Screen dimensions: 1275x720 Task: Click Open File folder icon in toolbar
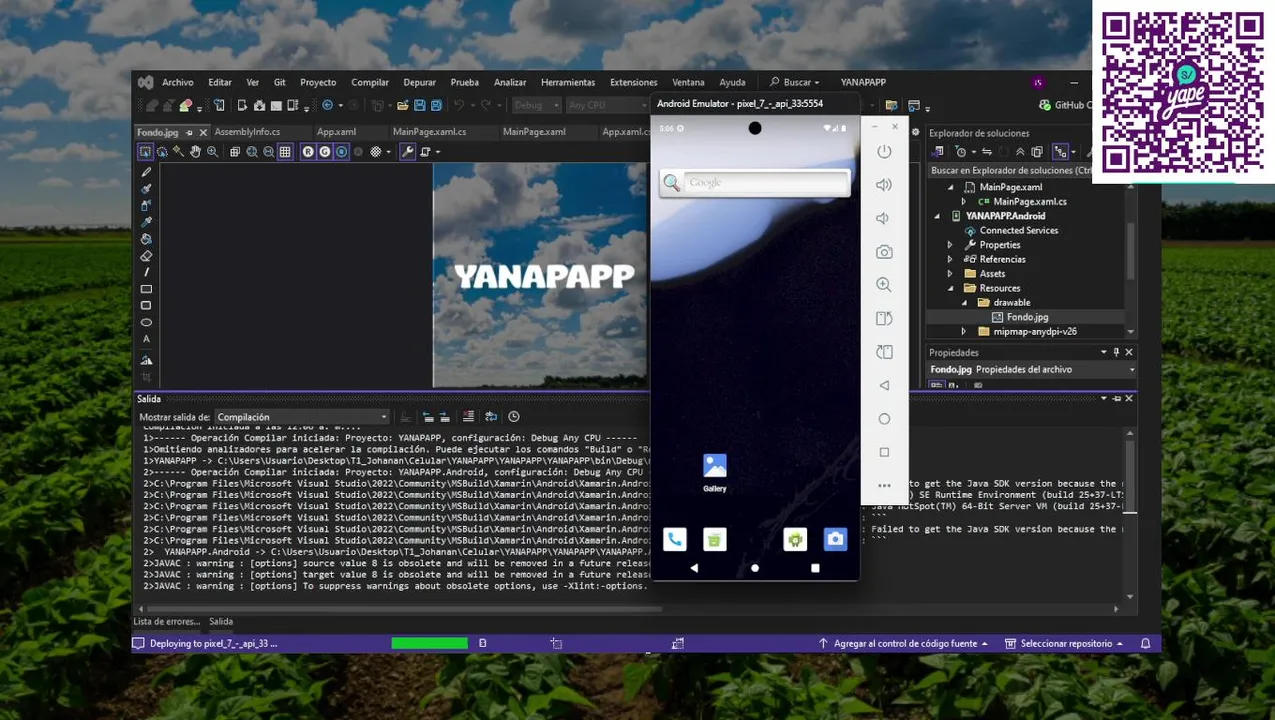[403, 105]
